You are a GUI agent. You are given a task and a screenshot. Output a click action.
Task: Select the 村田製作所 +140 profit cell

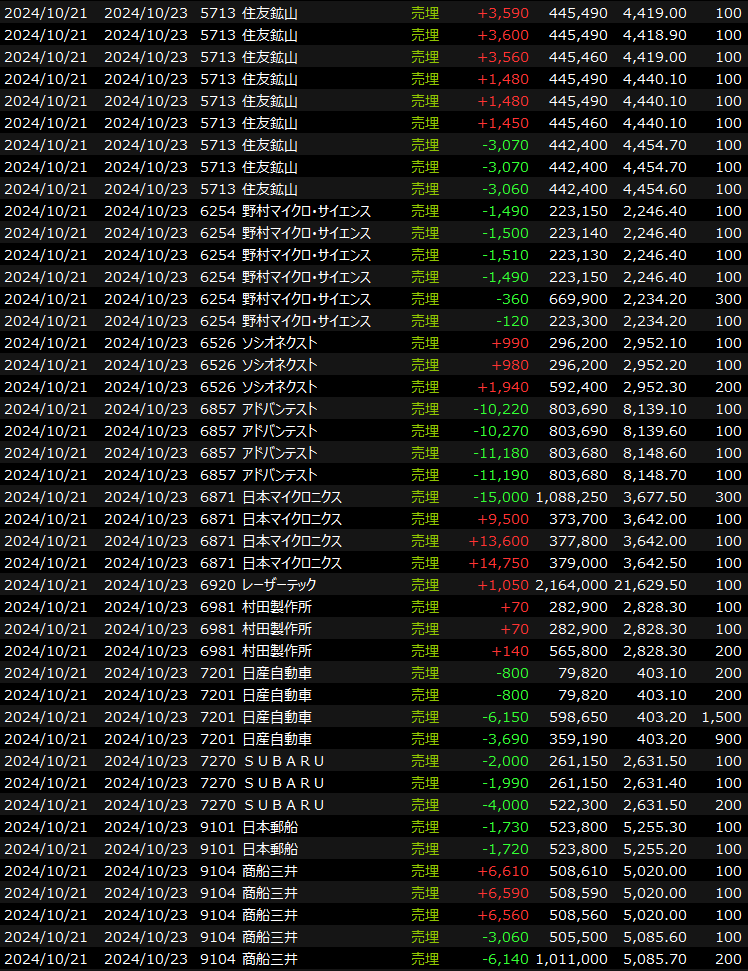512,651
